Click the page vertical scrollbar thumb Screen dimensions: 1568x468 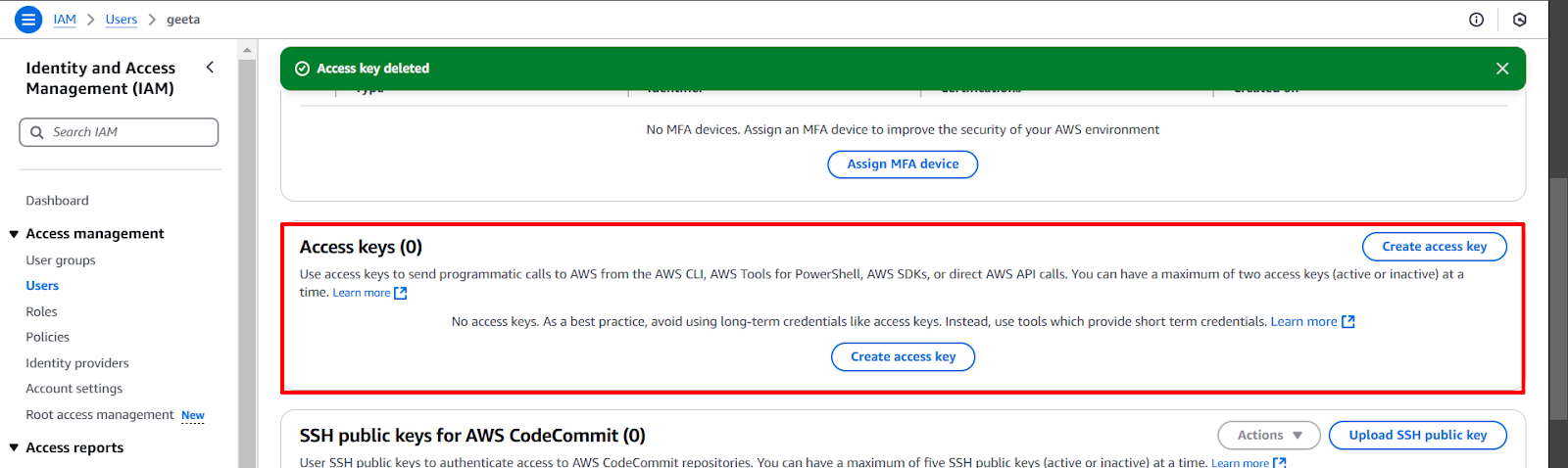click(1558, 299)
